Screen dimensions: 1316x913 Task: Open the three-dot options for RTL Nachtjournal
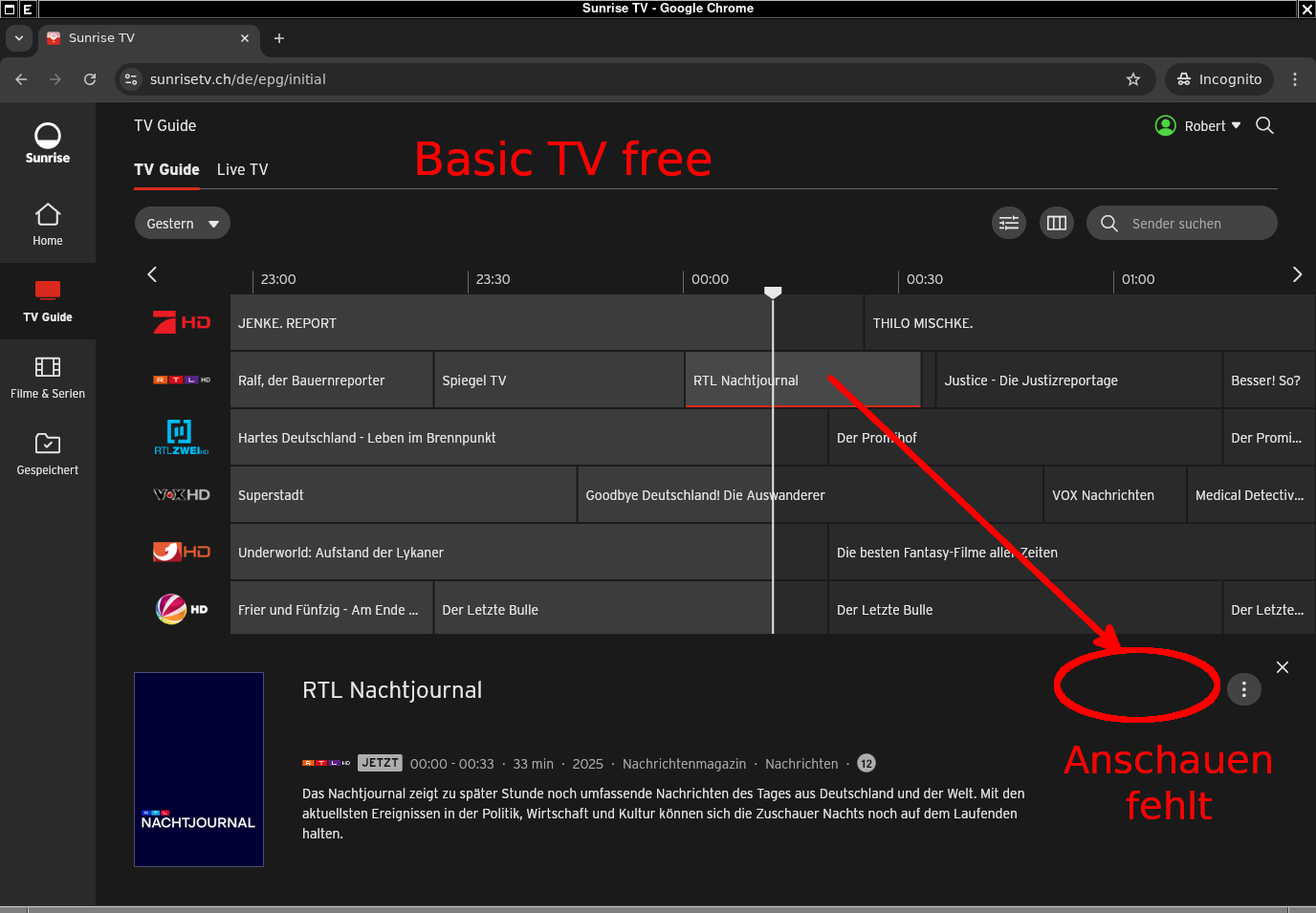coord(1243,689)
